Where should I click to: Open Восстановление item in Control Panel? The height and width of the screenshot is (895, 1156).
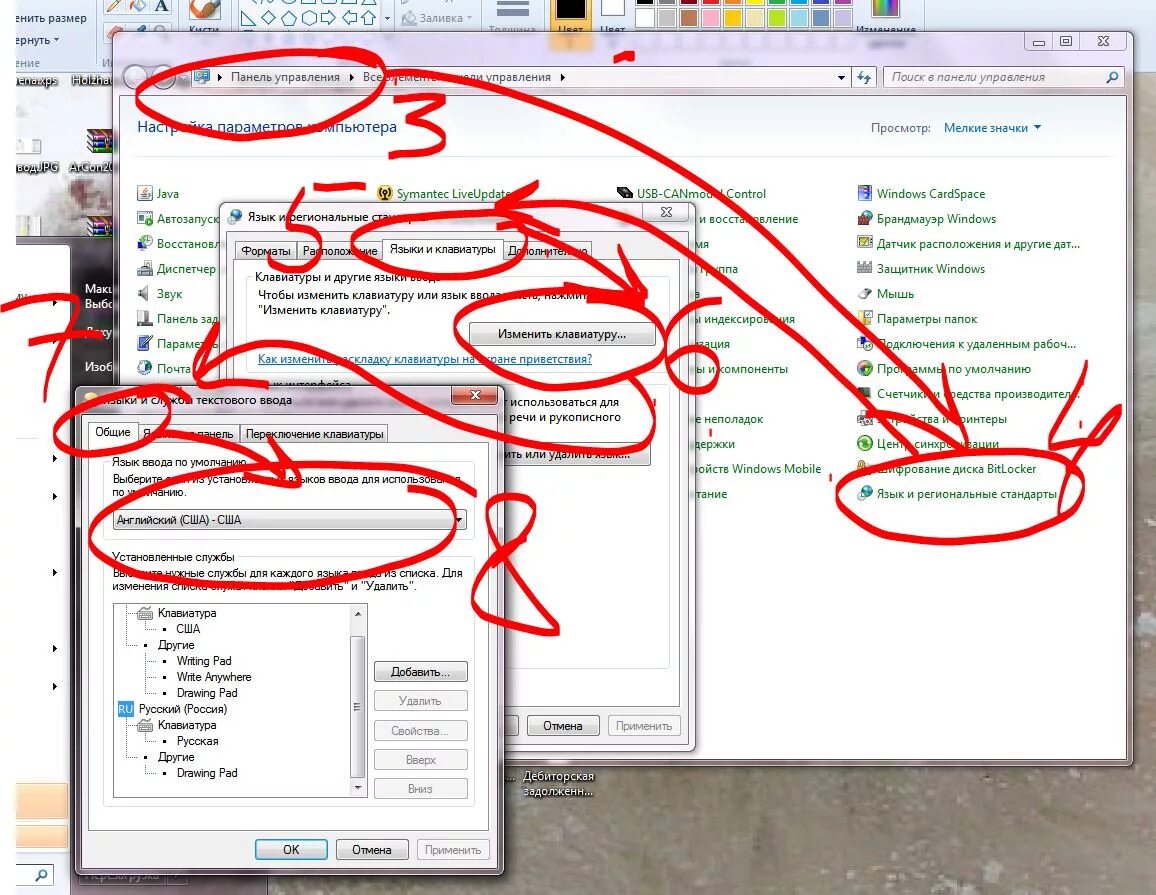(178, 243)
